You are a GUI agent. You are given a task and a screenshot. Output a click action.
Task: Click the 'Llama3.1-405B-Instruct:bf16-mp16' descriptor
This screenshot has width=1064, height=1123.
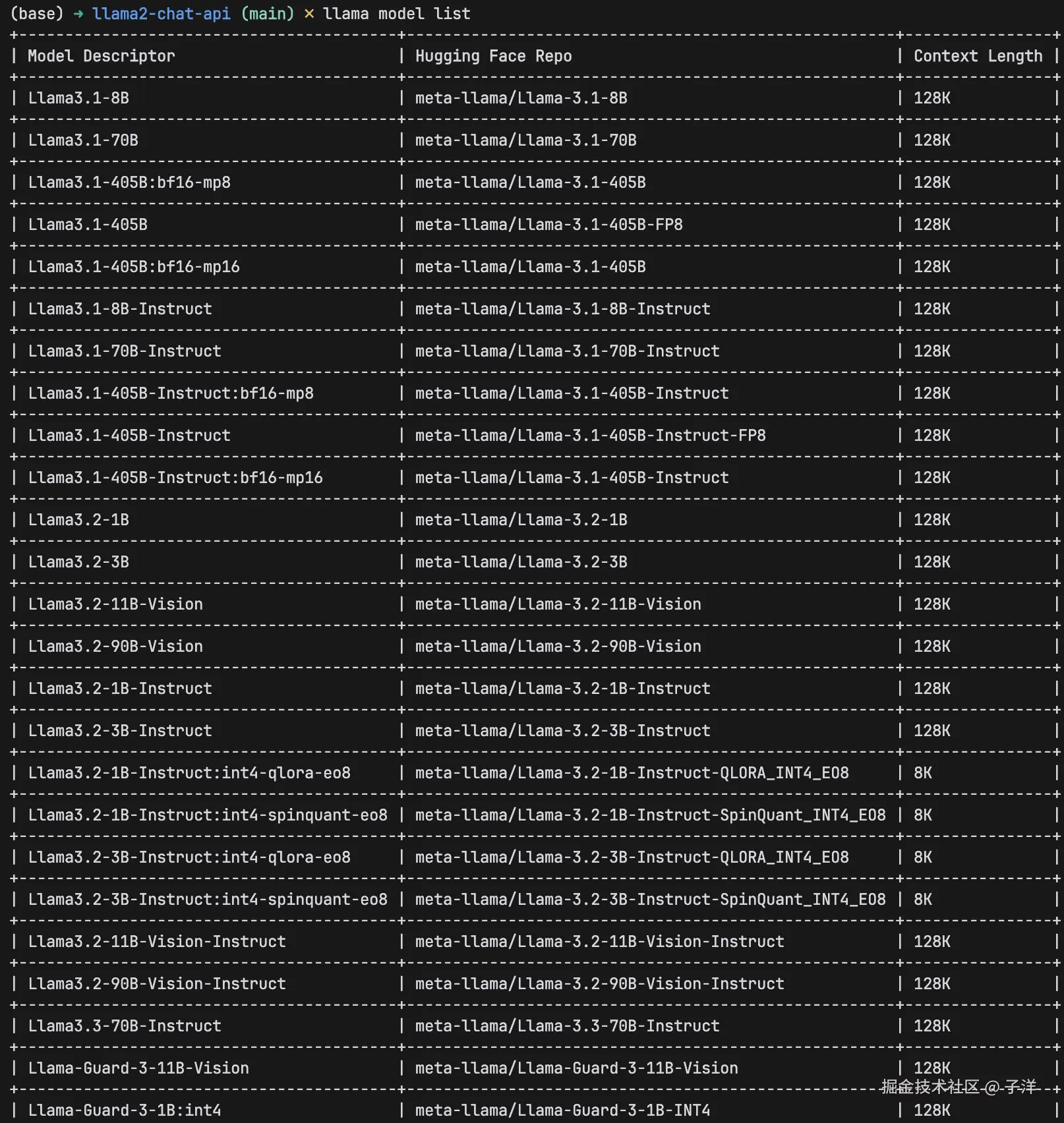coord(175,478)
